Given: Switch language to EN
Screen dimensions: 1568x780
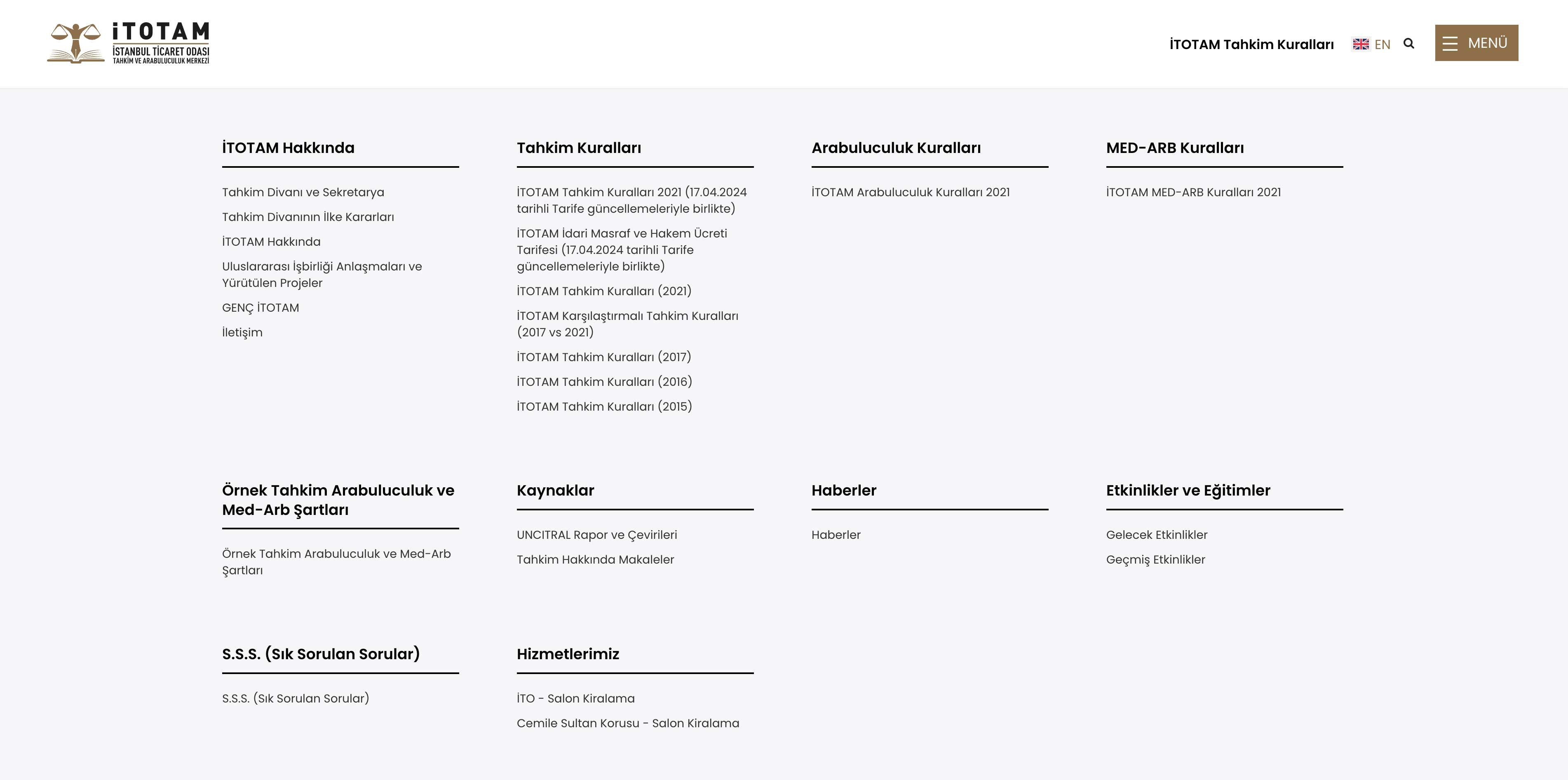Looking at the screenshot, I should click(x=1382, y=45).
